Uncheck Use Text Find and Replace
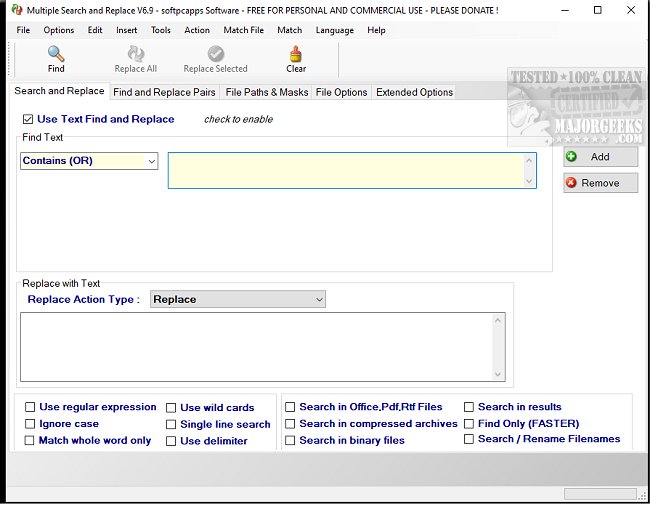This screenshot has width=650, height=505. (28, 119)
